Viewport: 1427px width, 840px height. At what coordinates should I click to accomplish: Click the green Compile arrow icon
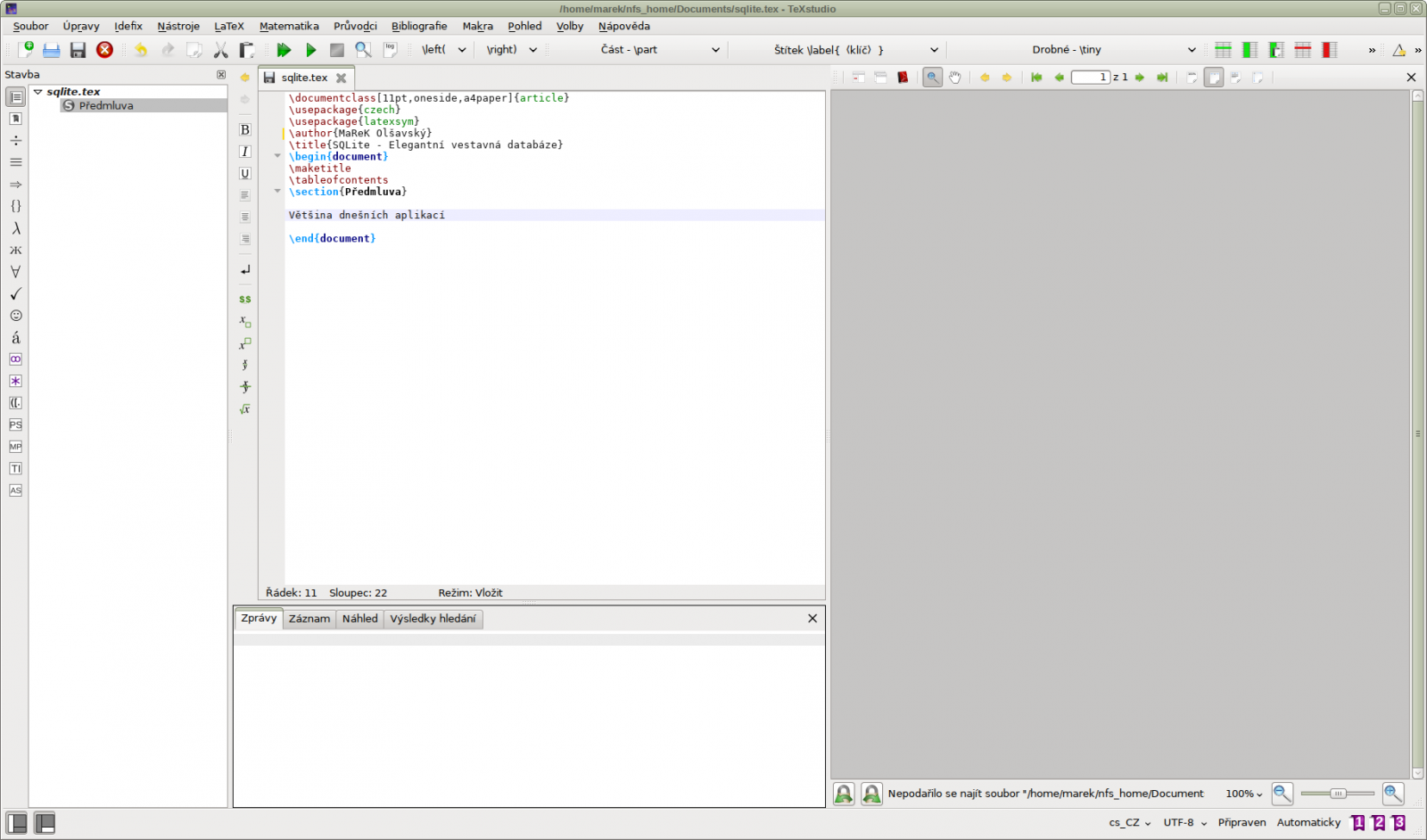310,50
